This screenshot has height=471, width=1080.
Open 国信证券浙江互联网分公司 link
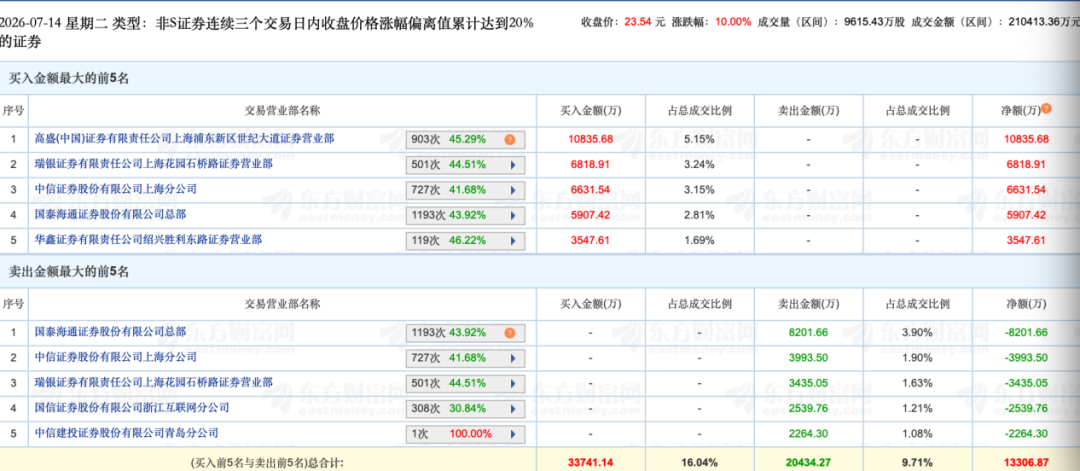(x=132, y=408)
